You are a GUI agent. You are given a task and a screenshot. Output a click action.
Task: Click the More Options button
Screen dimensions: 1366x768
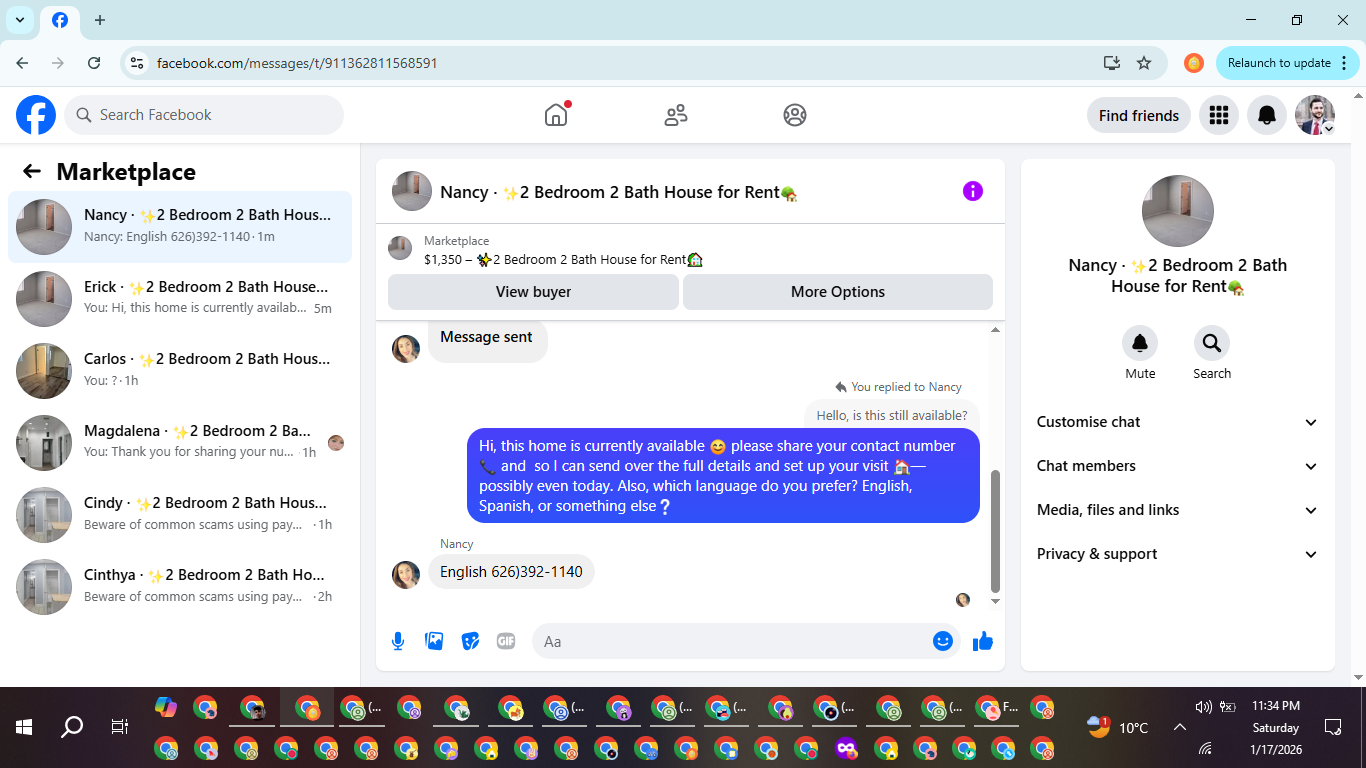pyautogui.click(x=838, y=292)
